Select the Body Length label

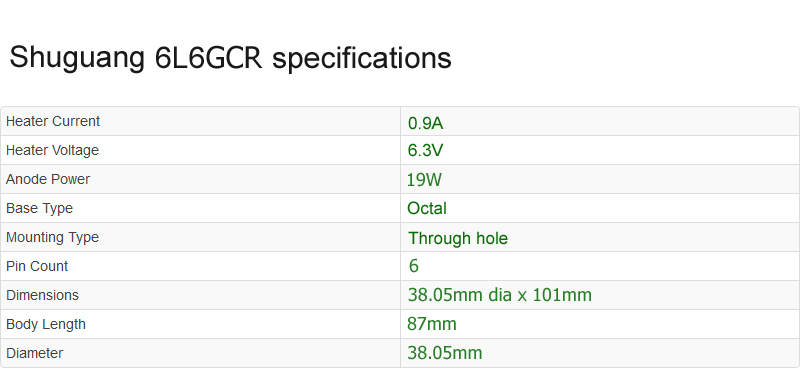(46, 324)
